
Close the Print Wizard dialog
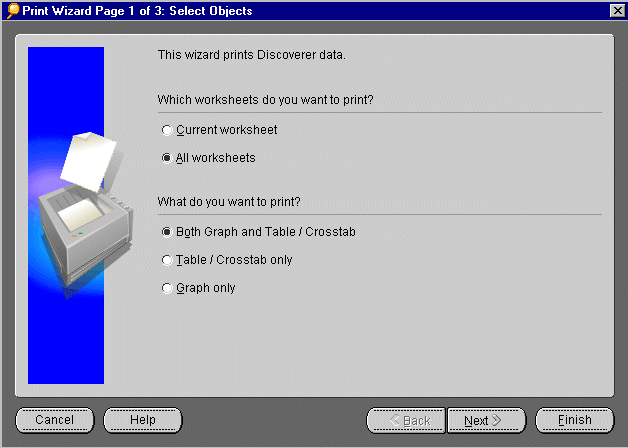pos(617,11)
